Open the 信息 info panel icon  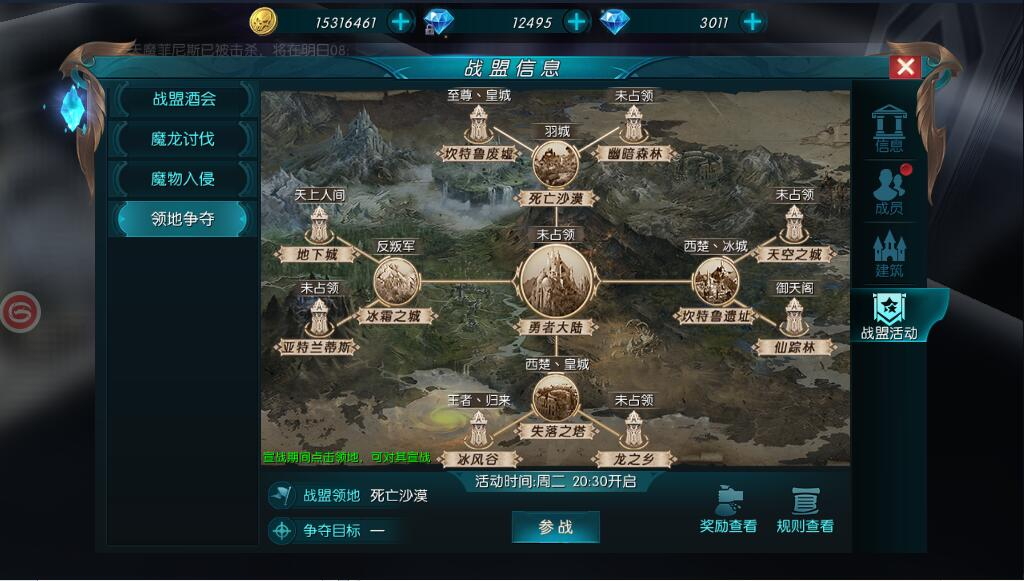pyautogui.click(x=889, y=128)
